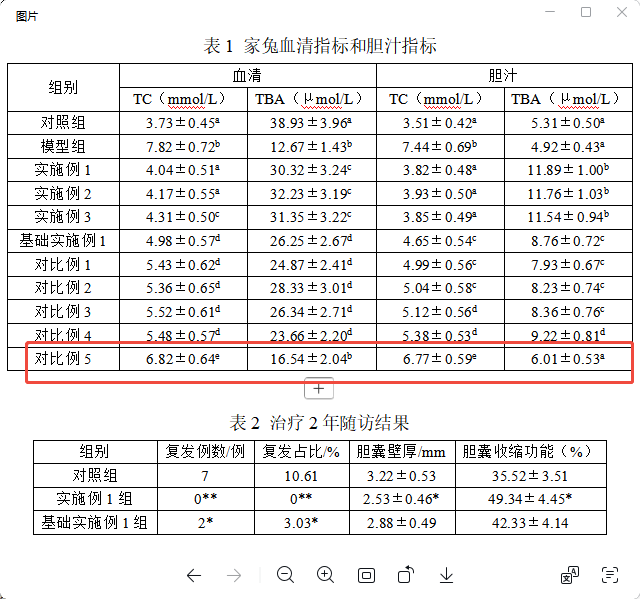This screenshot has height=599, width=640.
Task: Click the value 16.54±2.04 cell
Action: tap(311, 359)
